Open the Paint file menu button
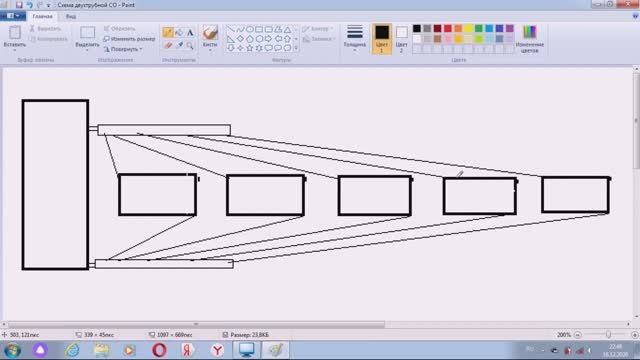The image size is (640, 360). pos(13,16)
